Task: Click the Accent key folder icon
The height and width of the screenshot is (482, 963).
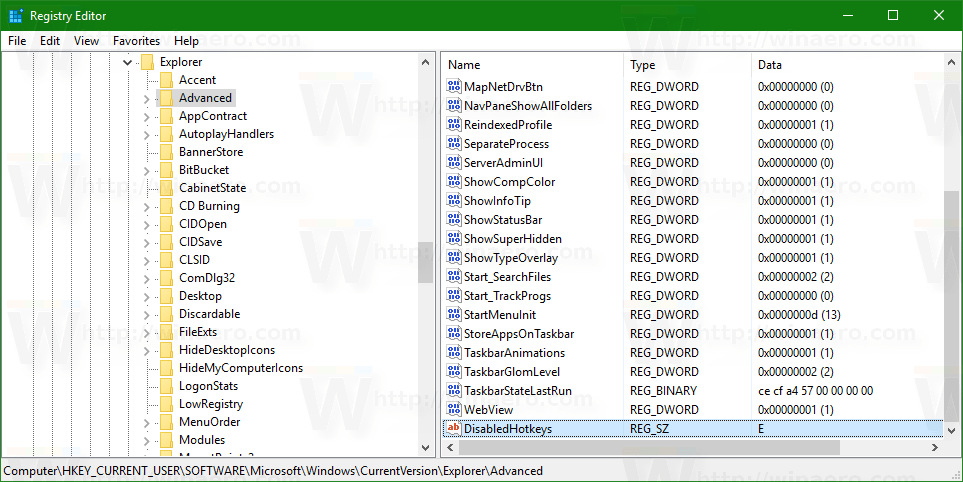Action: 166,80
